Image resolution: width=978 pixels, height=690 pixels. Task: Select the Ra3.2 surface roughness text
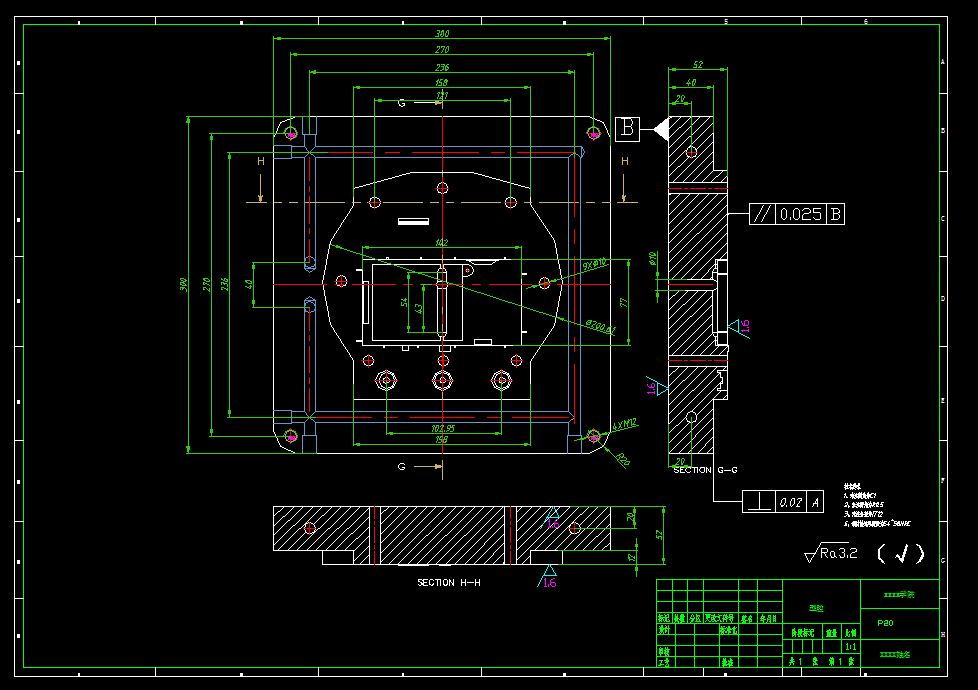tap(838, 553)
